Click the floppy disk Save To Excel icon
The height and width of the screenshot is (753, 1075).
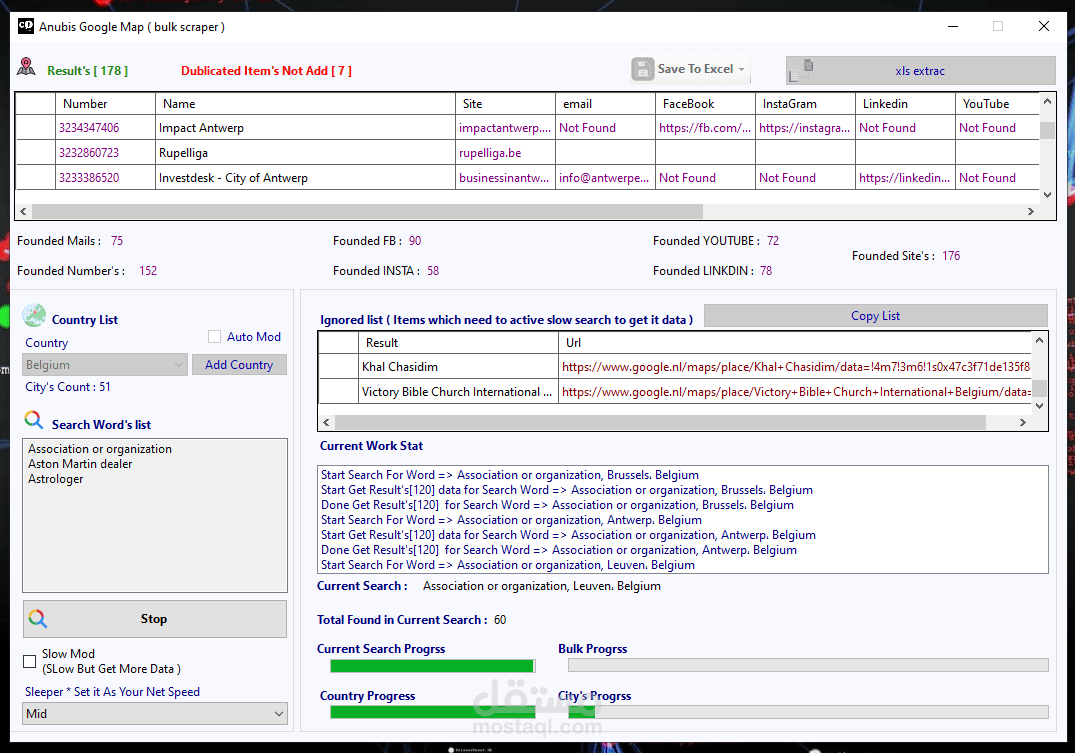click(642, 69)
